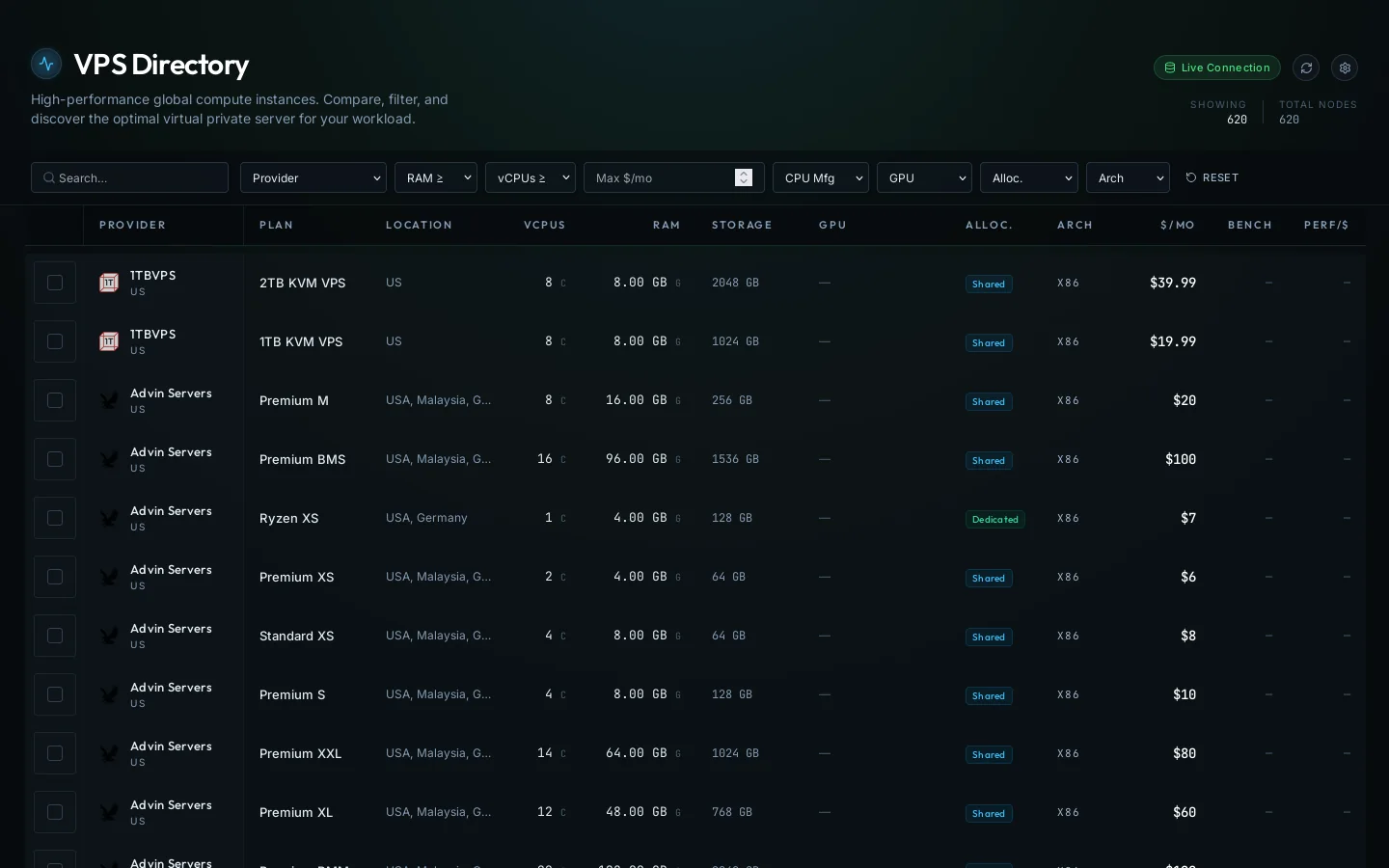
Task: Click Advin Servers logo in Premium M row
Action: [109, 400]
